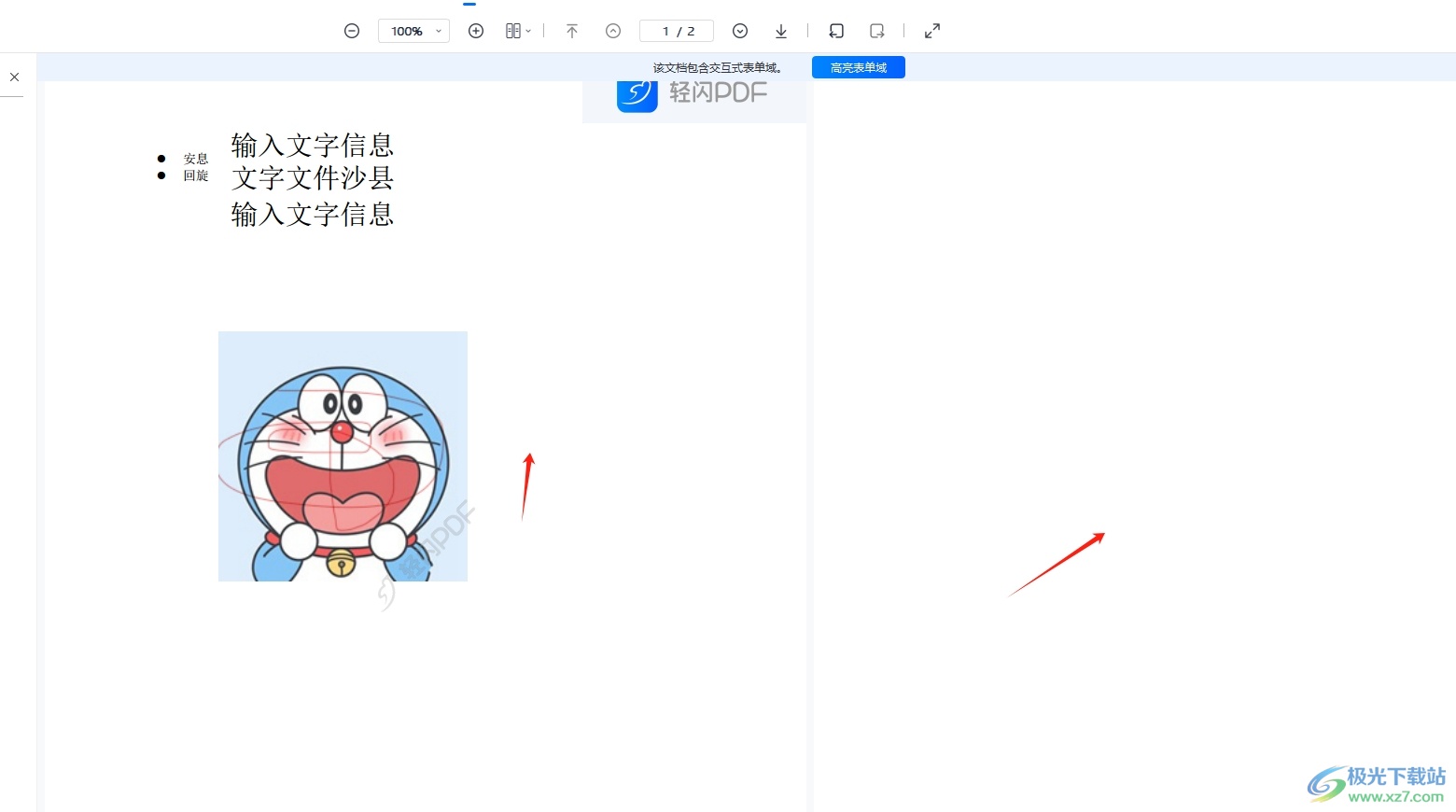The width and height of the screenshot is (1456, 812).
Task: Go to the next page icon
Action: [740, 31]
